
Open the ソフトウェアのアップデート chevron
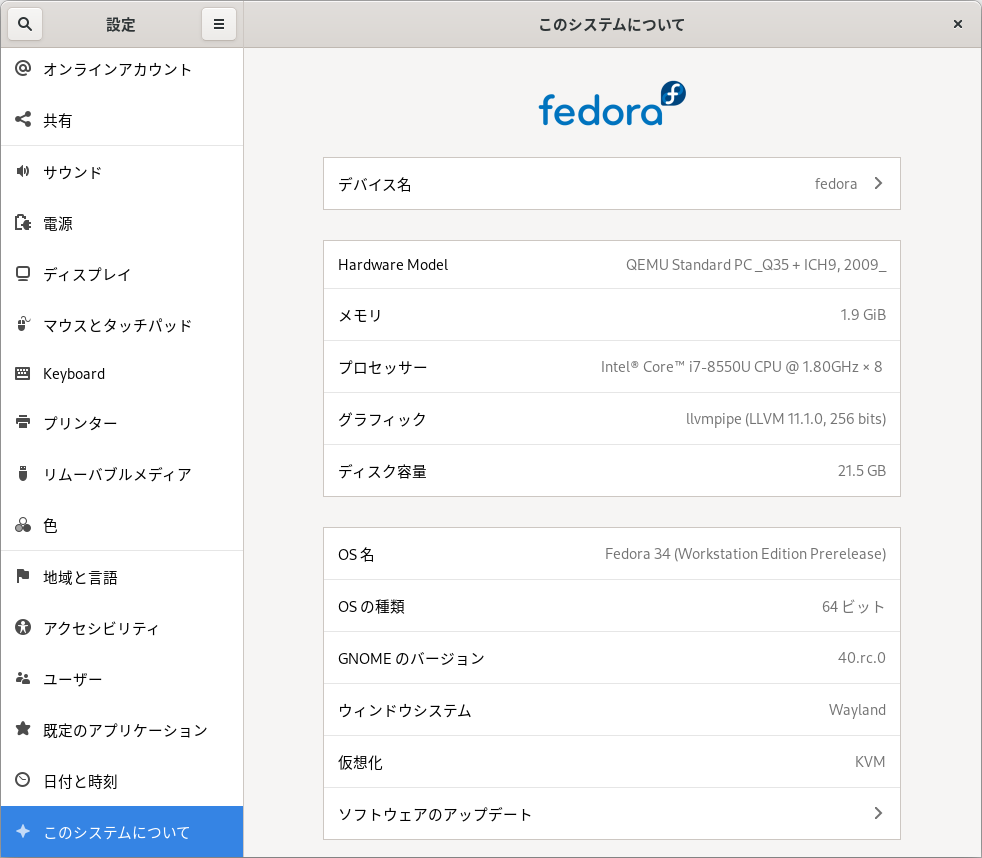[x=878, y=814]
